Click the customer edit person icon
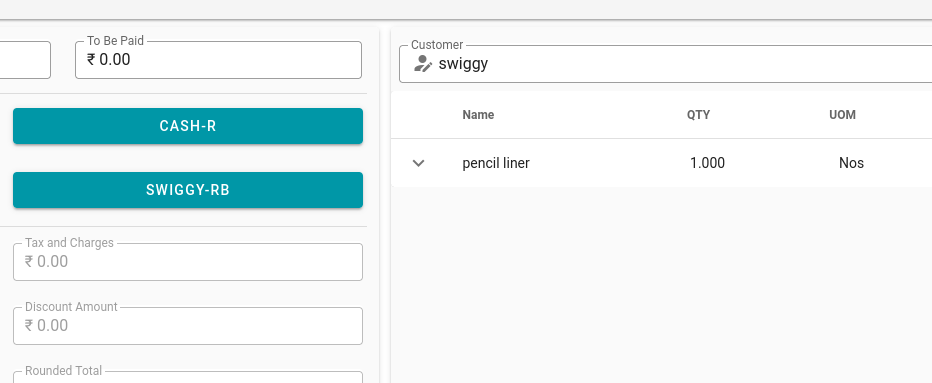 pyautogui.click(x=423, y=64)
